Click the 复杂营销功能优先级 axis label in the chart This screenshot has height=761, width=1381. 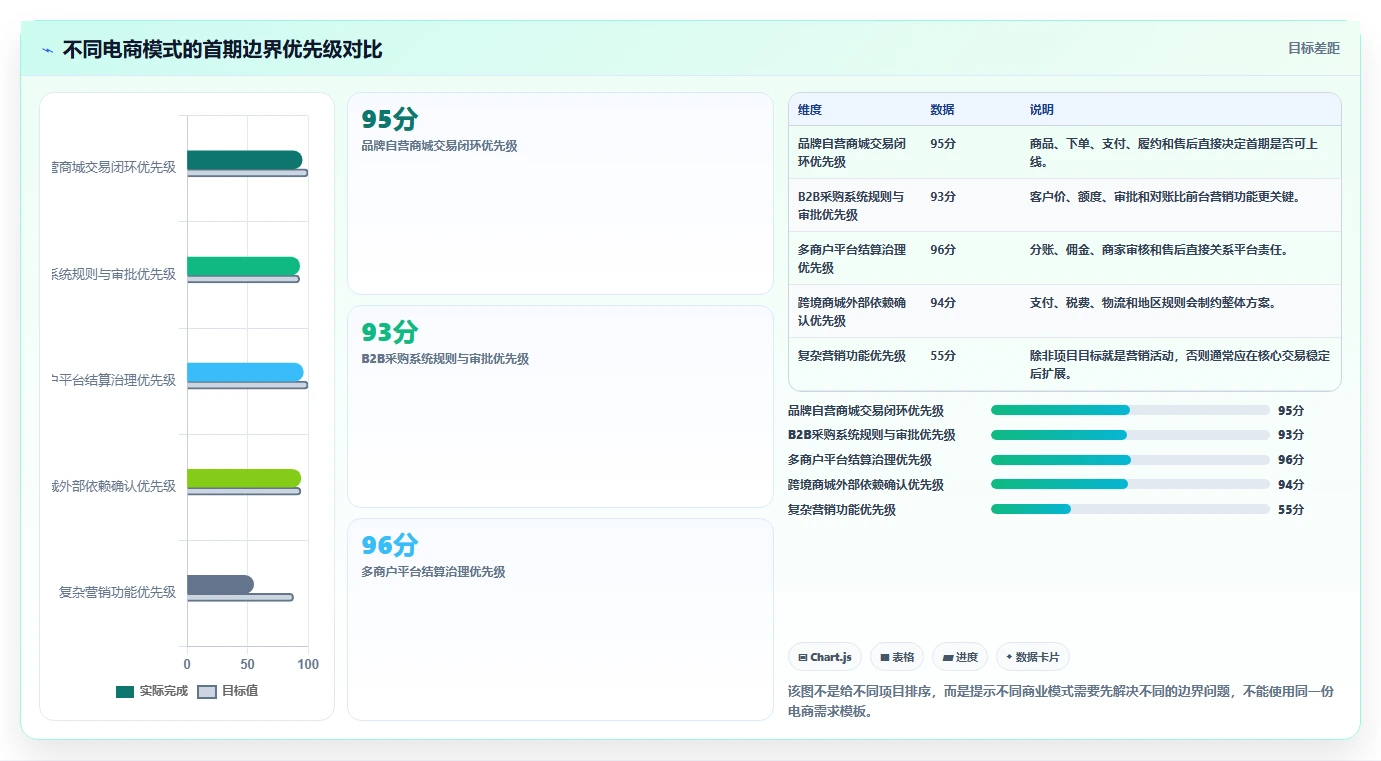[x=117, y=592]
